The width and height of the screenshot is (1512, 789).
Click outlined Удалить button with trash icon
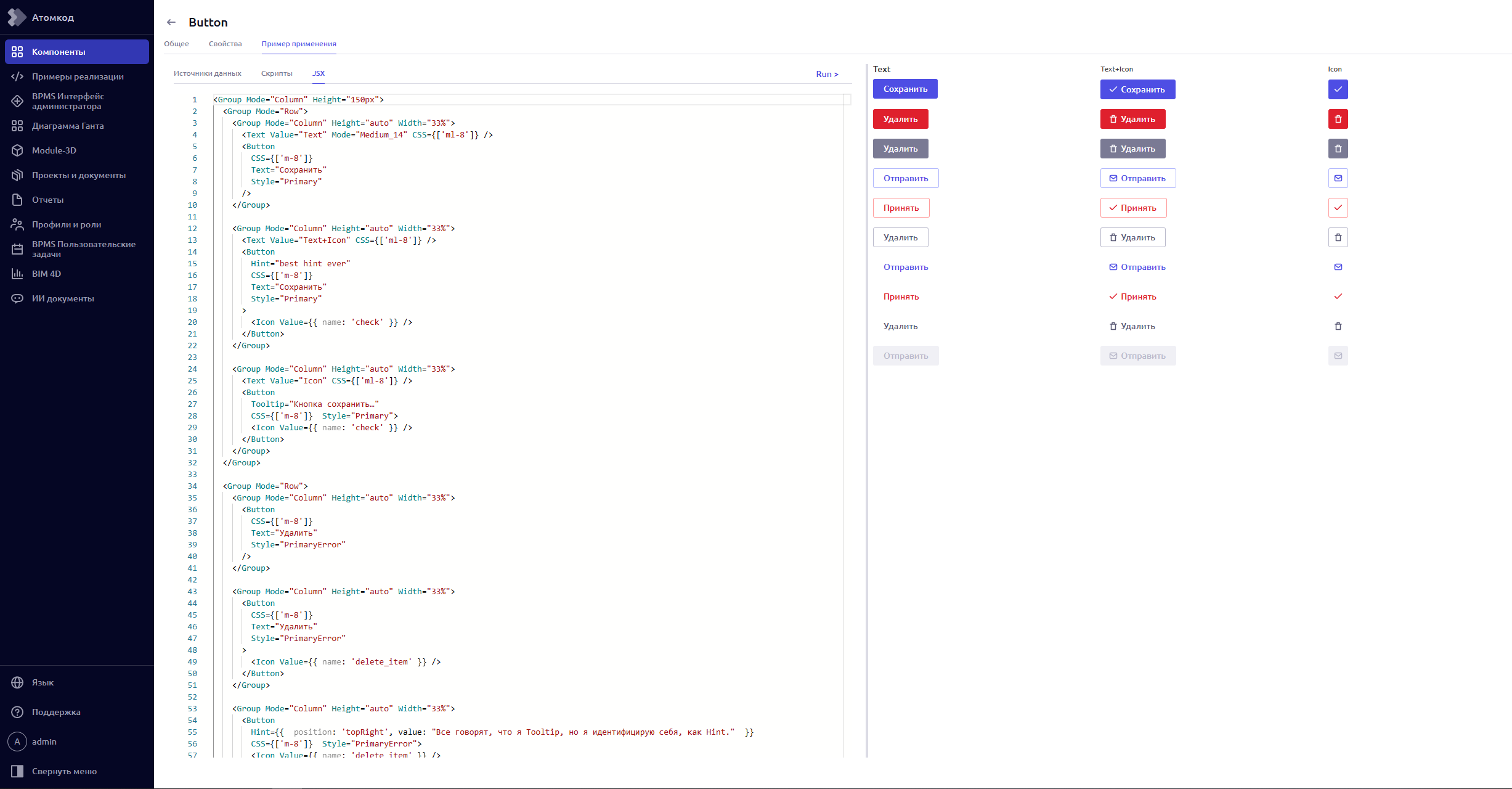pyautogui.click(x=1132, y=237)
